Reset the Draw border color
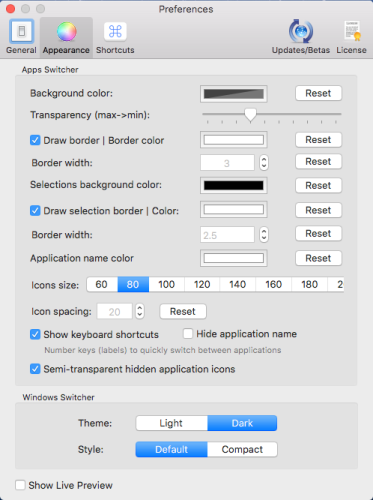The height and width of the screenshot is (500, 373). [318, 140]
